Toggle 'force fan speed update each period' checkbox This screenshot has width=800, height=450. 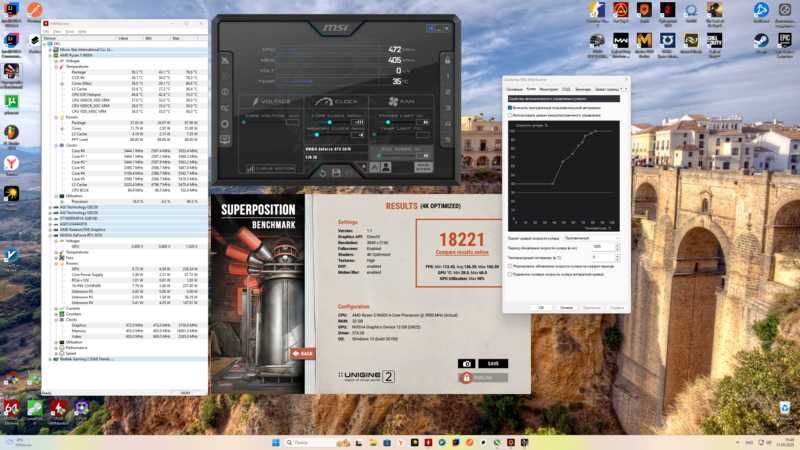[x=510, y=266]
